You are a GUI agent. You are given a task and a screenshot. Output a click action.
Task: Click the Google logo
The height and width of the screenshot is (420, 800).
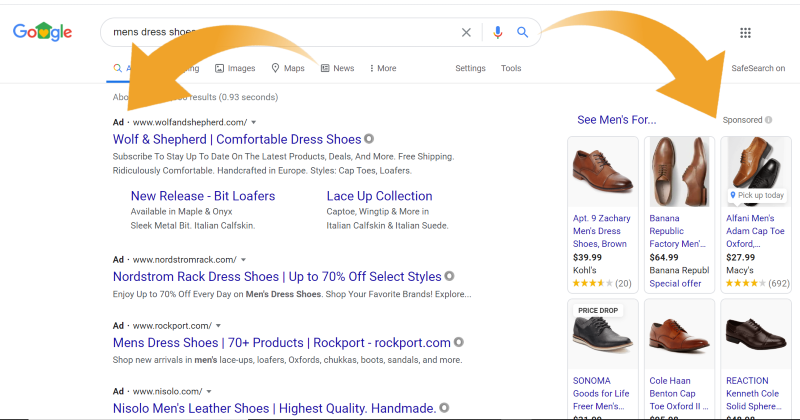(x=42, y=32)
